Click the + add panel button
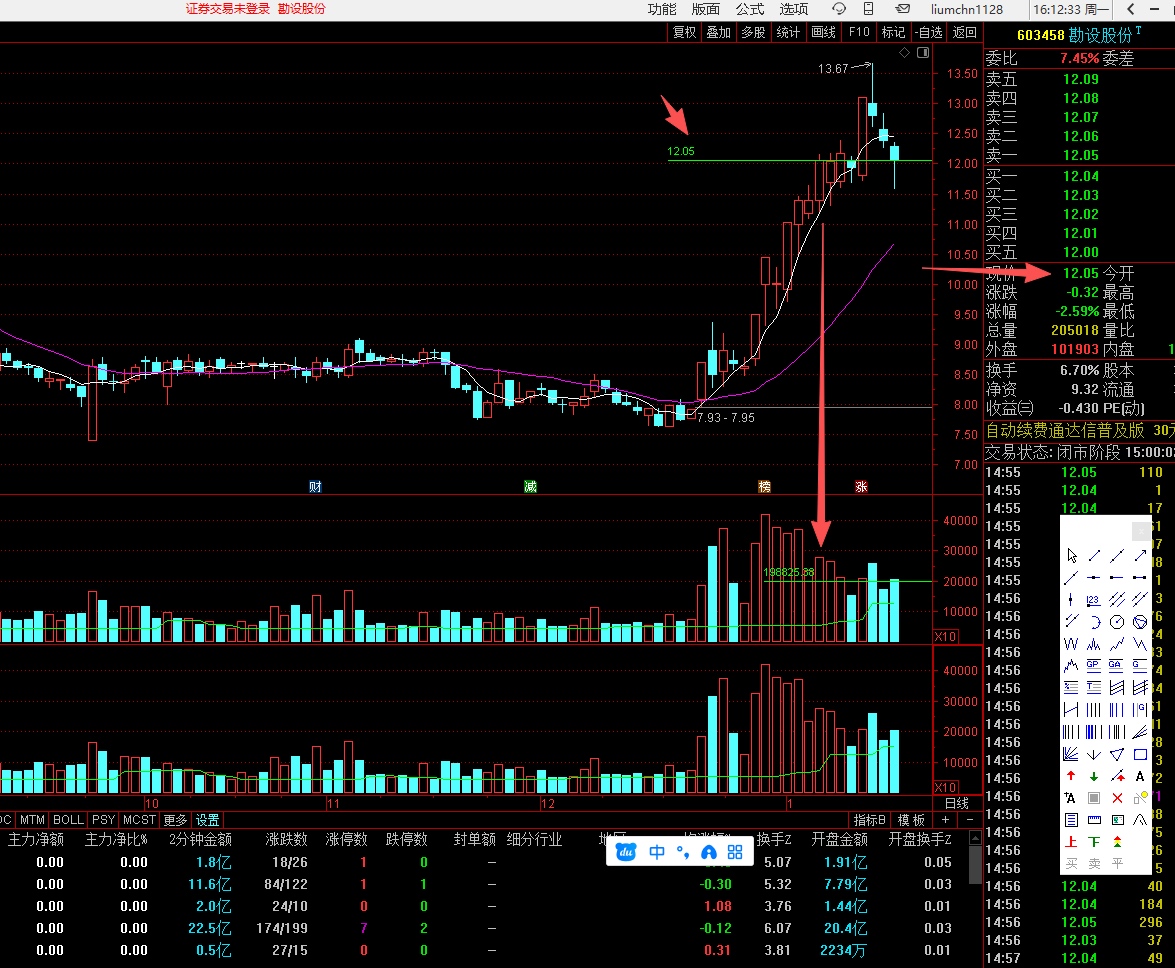The image size is (1175, 968). click(x=945, y=820)
